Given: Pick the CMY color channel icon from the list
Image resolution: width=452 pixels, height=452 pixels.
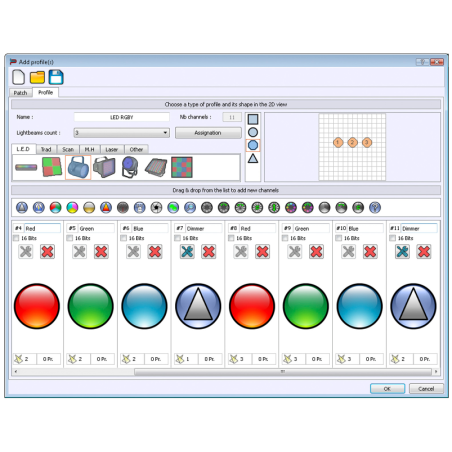Looking at the screenshot, I should pos(72,207).
